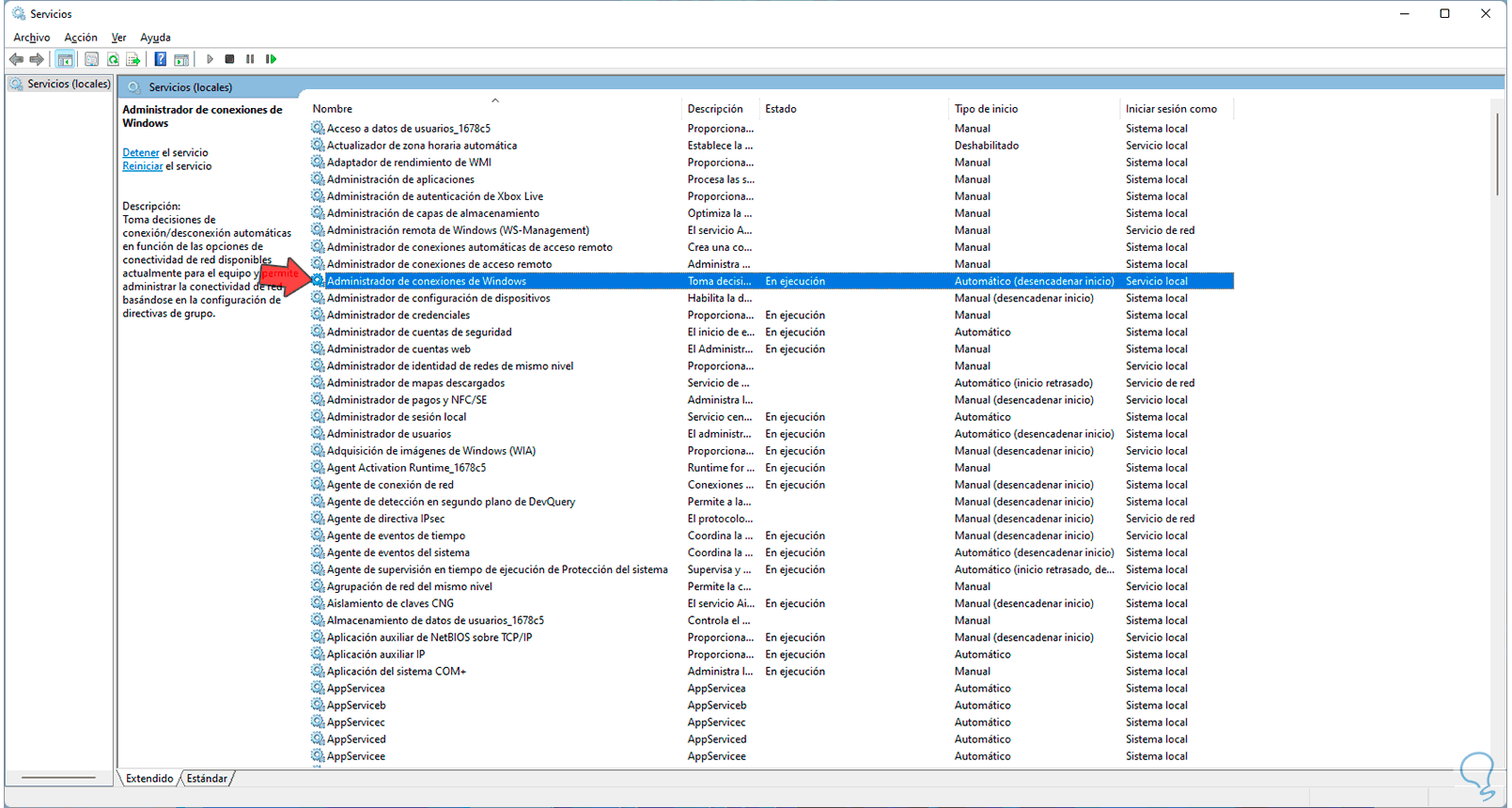1512x808 pixels.
Task: Switch to the Estándar tab
Action: [207, 778]
